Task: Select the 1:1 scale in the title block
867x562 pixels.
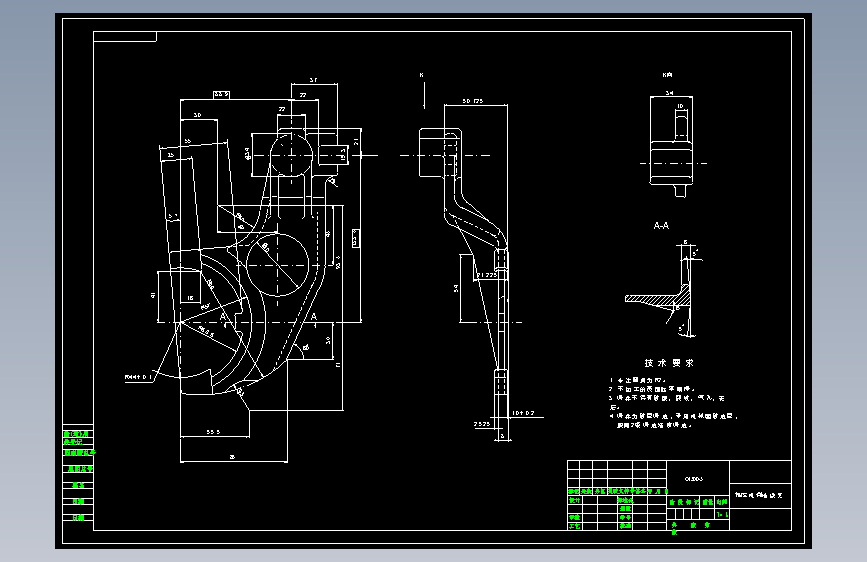Action: 722,514
